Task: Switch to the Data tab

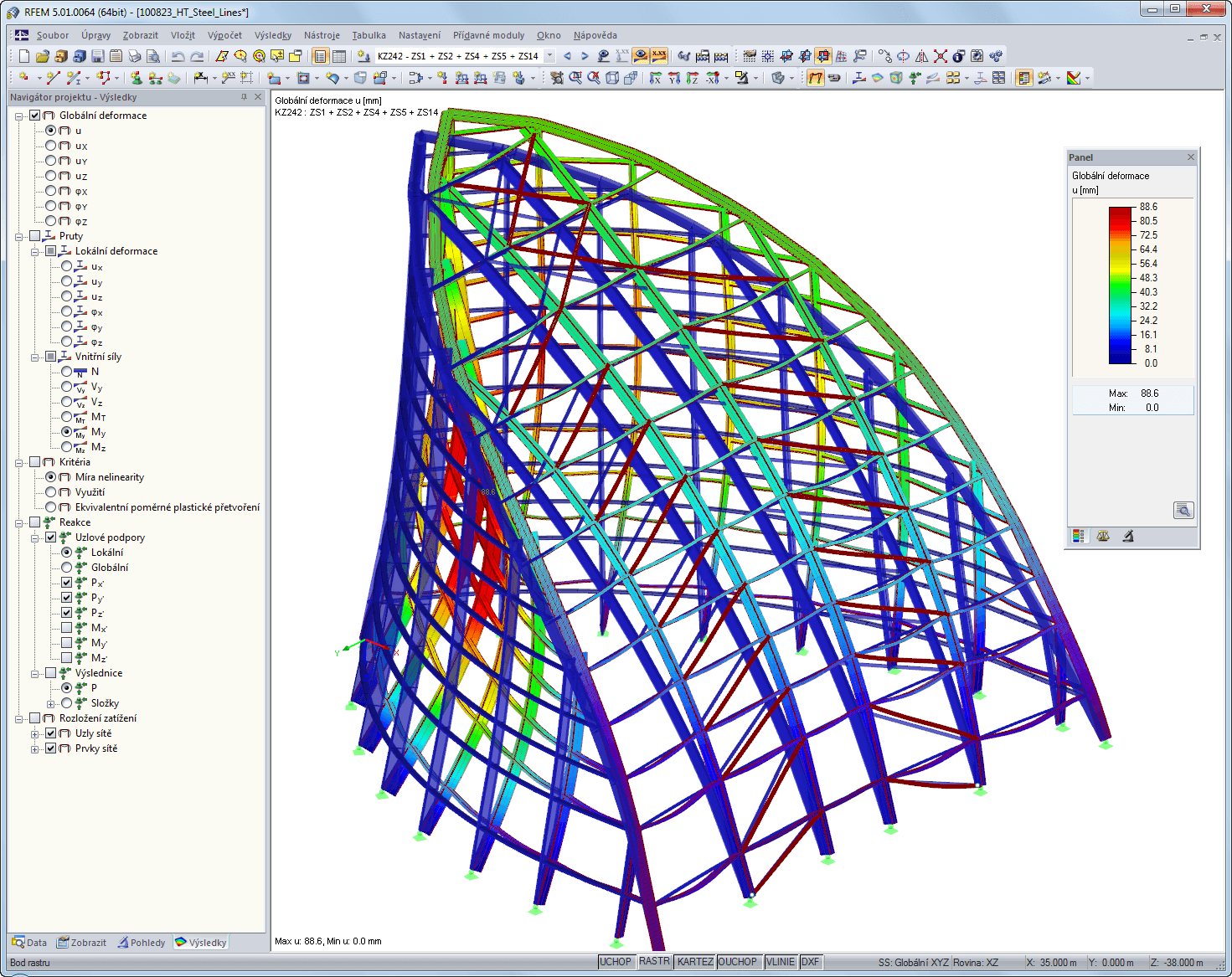Action: [x=28, y=942]
